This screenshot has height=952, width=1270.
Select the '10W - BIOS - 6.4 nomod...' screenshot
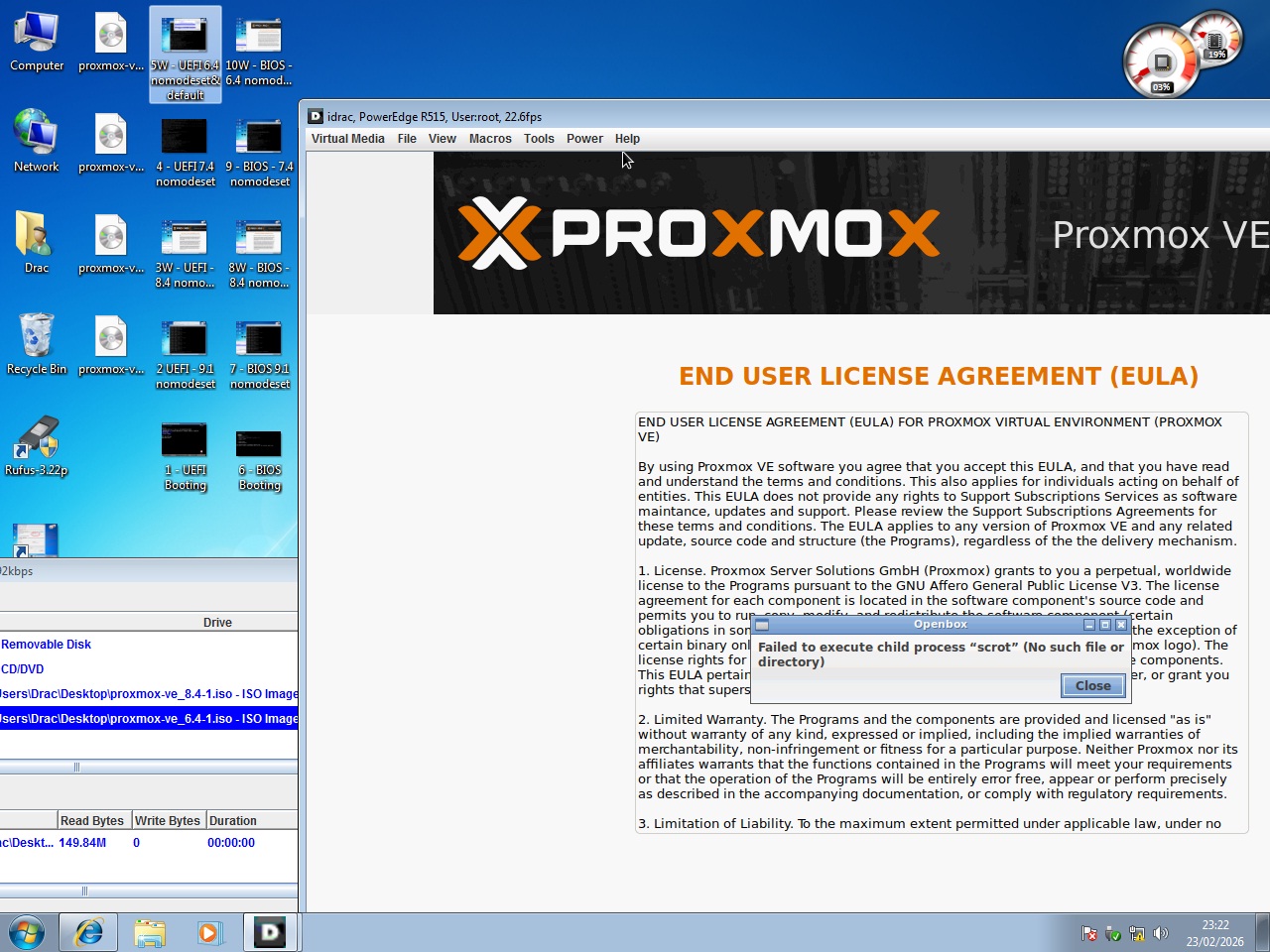pos(259,51)
